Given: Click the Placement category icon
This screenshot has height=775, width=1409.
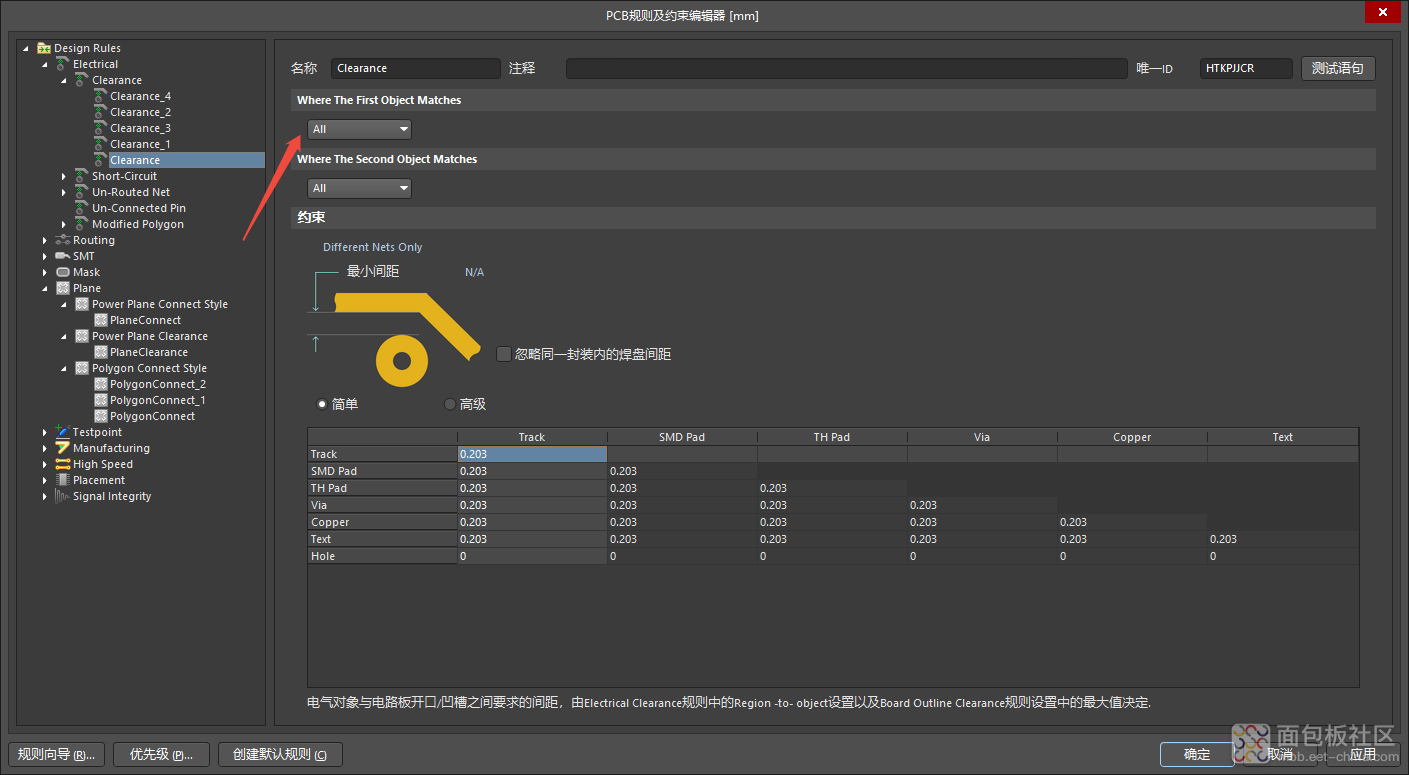Looking at the screenshot, I should pyautogui.click(x=63, y=480).
